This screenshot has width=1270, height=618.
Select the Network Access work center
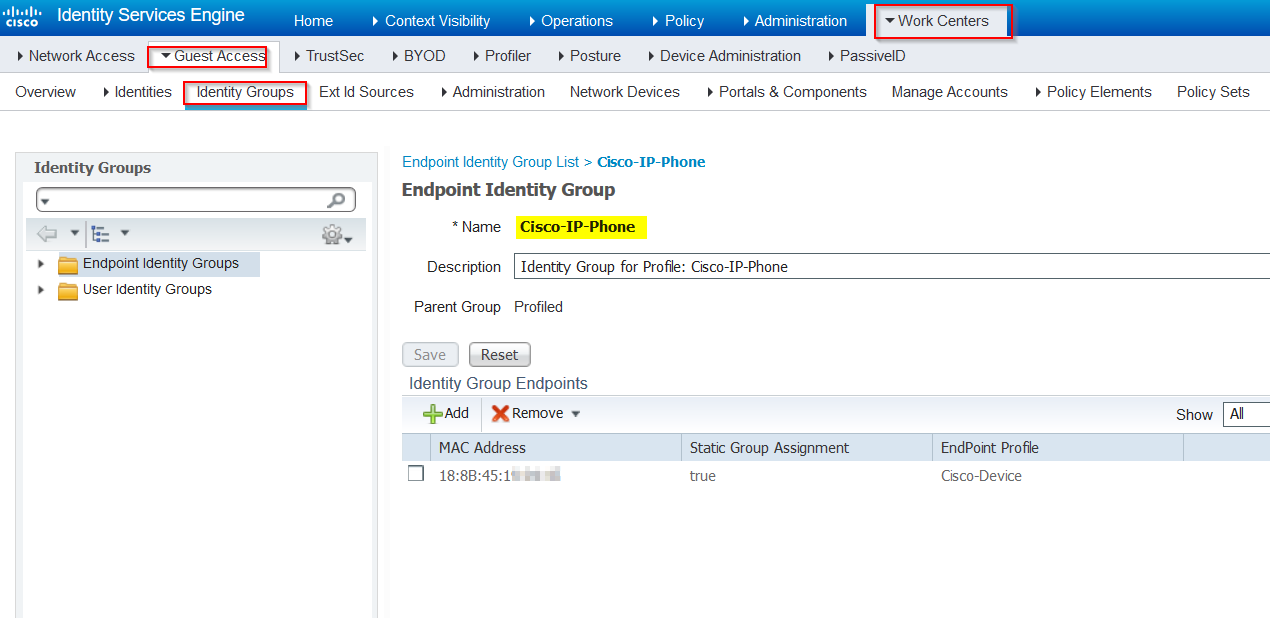[76, 56]
